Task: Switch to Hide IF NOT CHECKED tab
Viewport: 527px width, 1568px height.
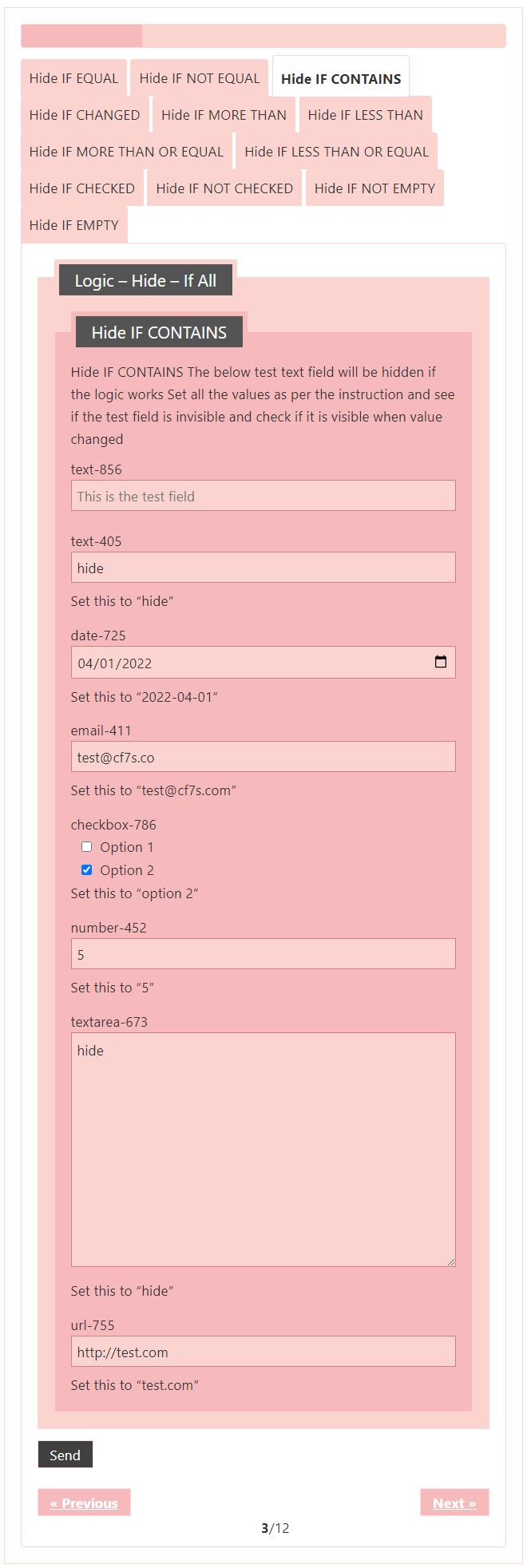Action: pyautogui.click(x=224, y=188)
